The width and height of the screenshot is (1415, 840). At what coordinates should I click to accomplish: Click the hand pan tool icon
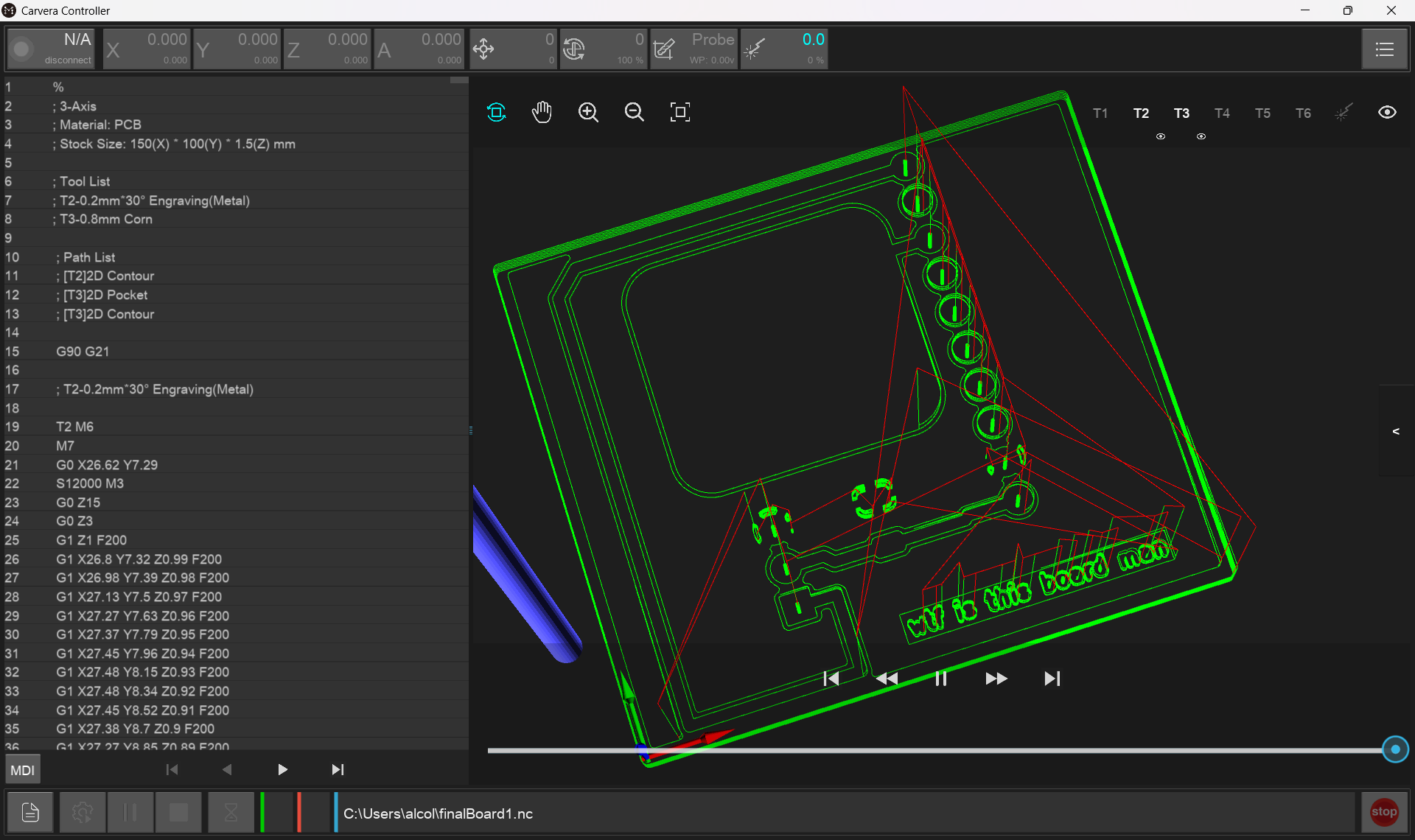(542, 112)
